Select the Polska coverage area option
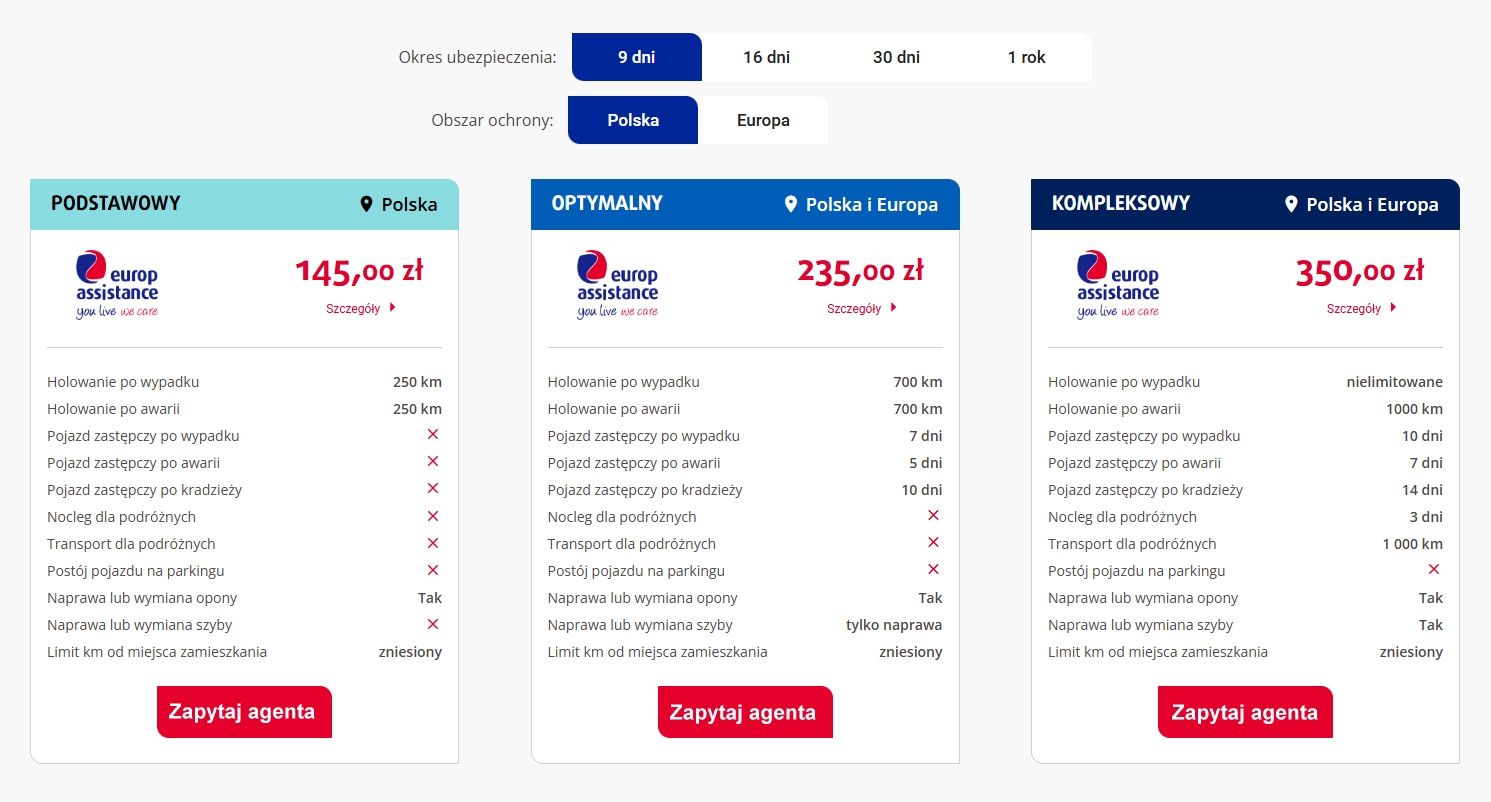Viewport: 1491px width, 802px height. (633, 120)
